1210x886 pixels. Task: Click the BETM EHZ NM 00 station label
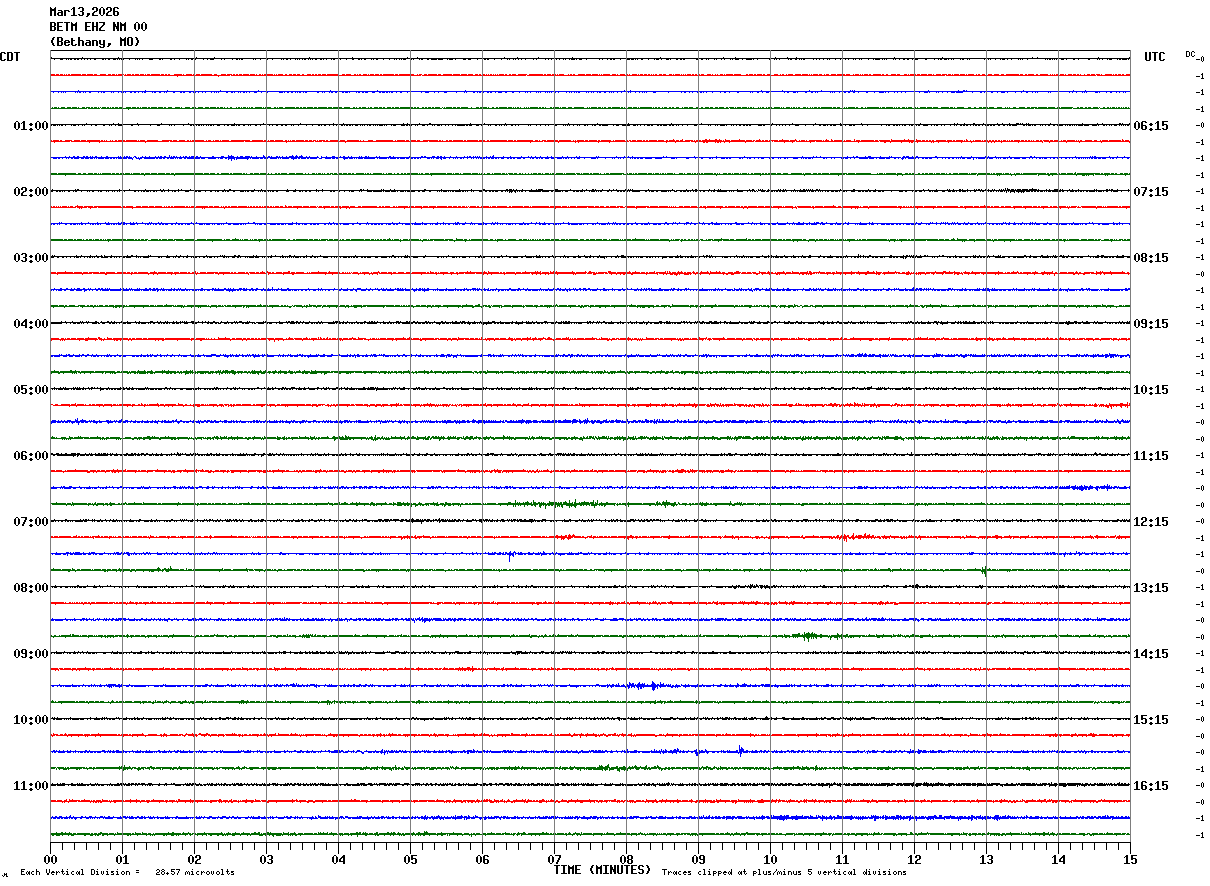98,27
